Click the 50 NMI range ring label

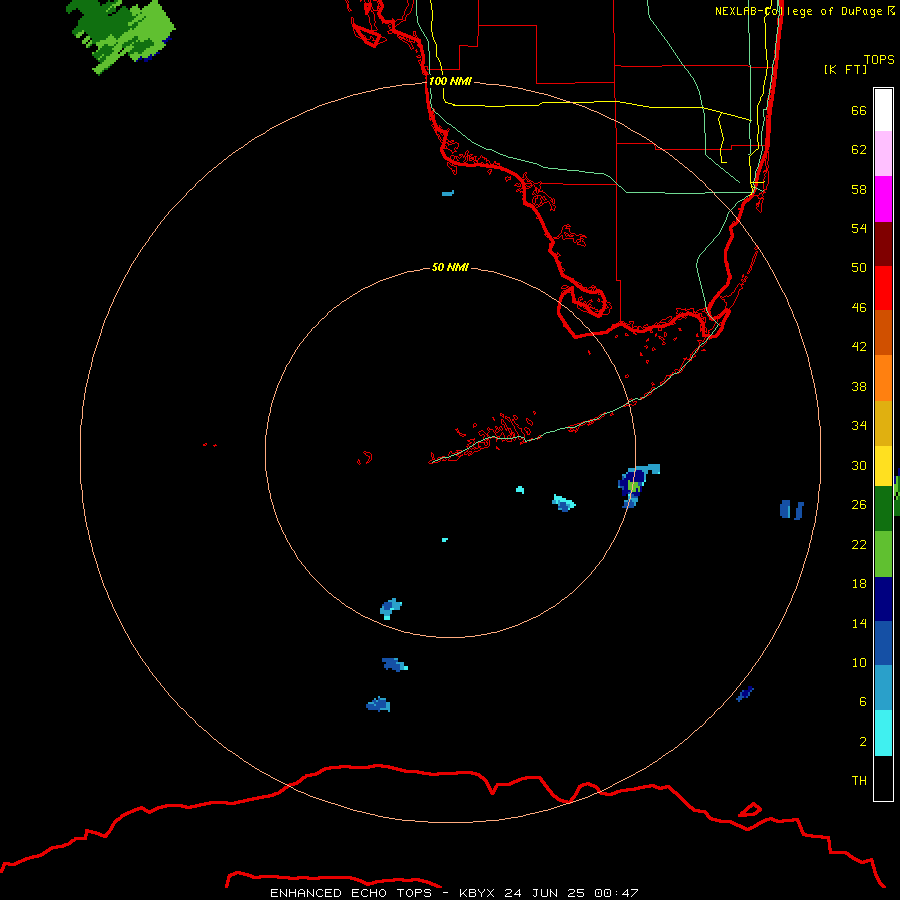point(450,267)
